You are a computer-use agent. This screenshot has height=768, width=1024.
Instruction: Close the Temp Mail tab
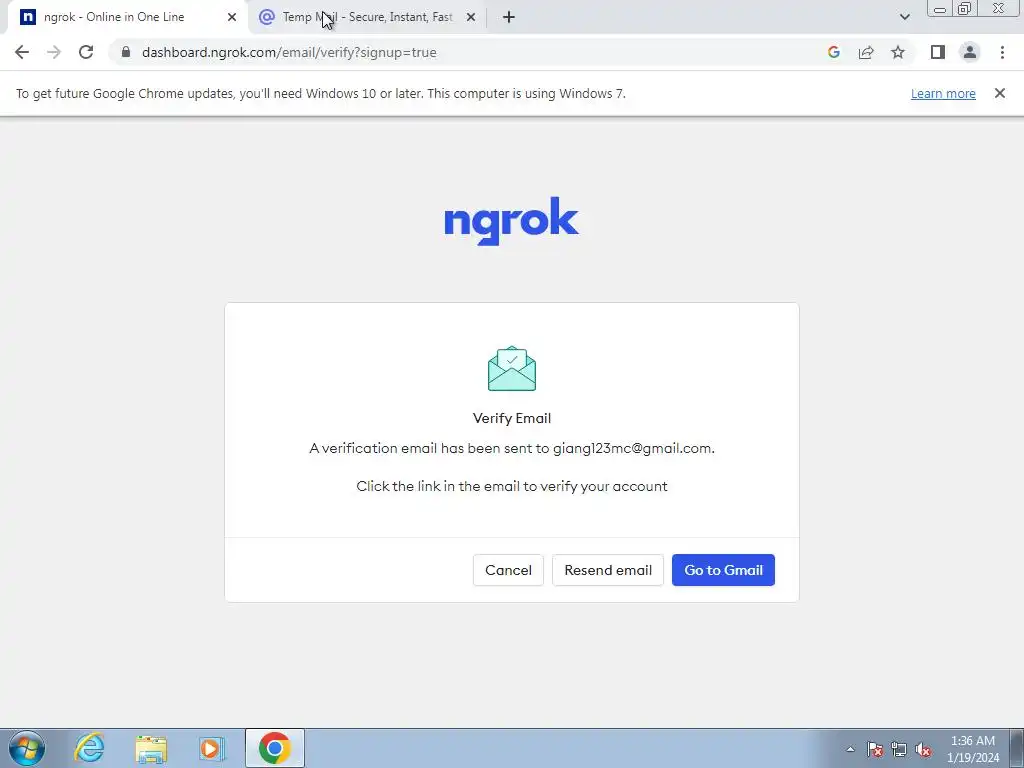coord(471,17)
